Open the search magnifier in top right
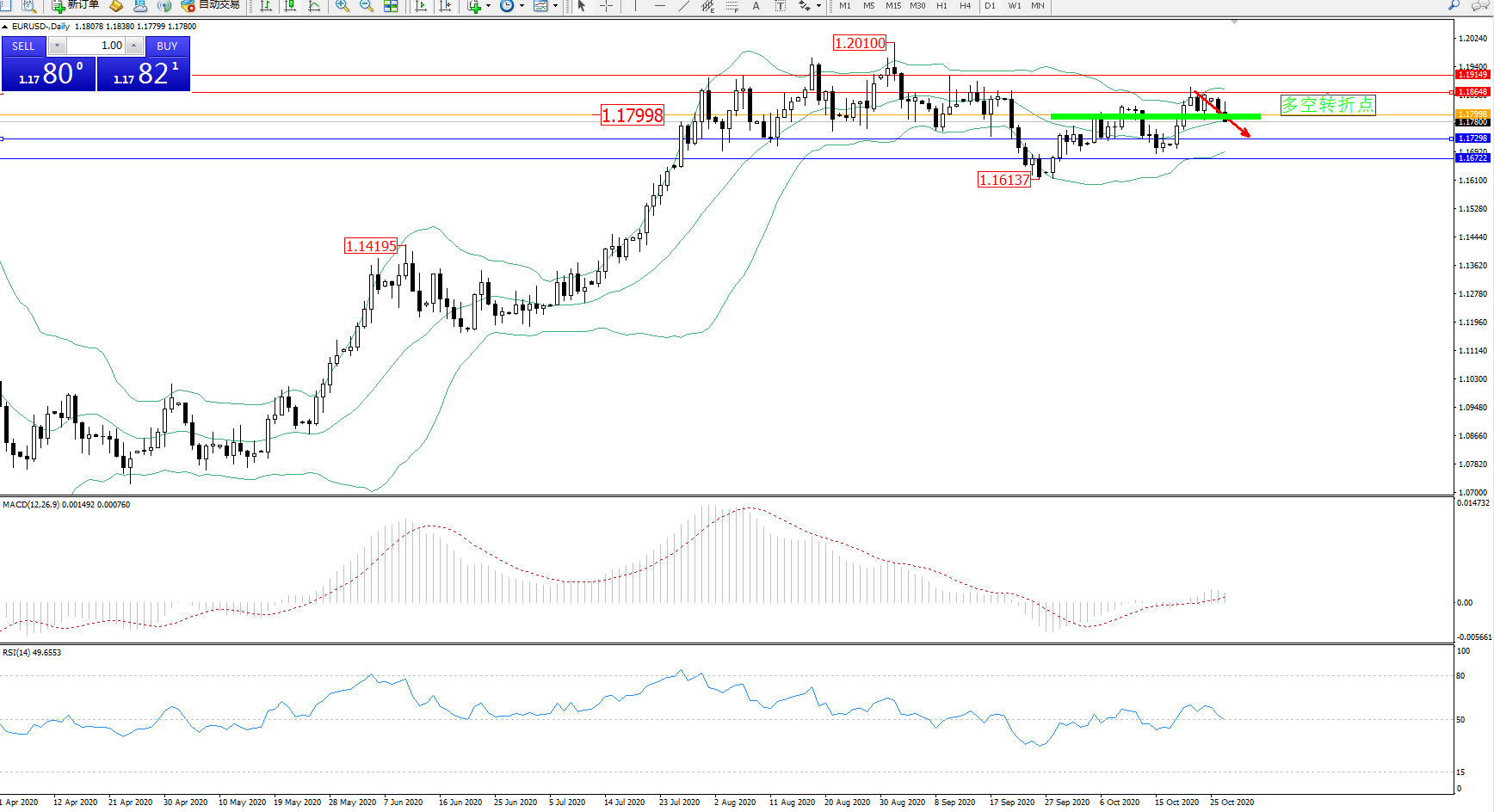This screenshot has width=1494, height=812. (1454, 6)
